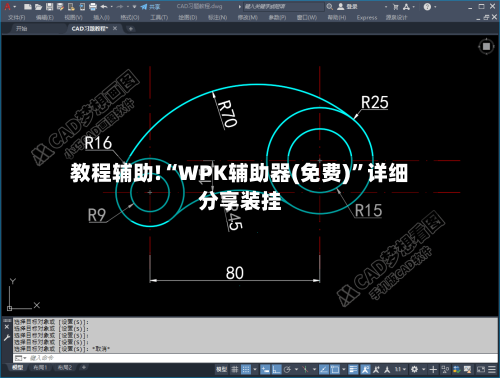The width and height of the screenshot is (500, 378).
Task: Click the search magnifier icon
Action: click(330, 7)
